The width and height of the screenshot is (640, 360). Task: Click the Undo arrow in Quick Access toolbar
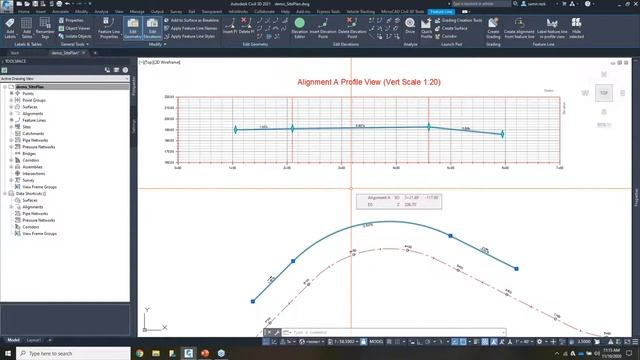[x=67, y=4]
